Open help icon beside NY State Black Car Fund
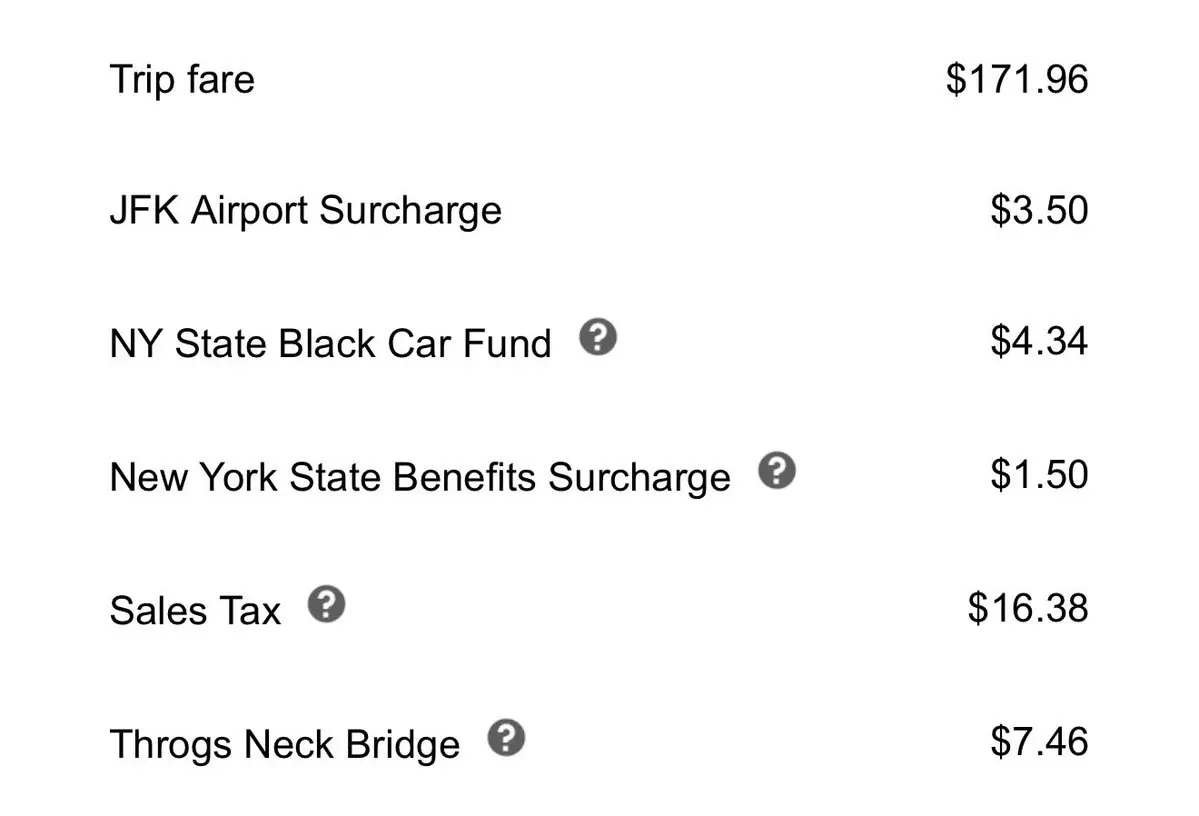This screenshot has height=816, width=1199. [598, 337]
